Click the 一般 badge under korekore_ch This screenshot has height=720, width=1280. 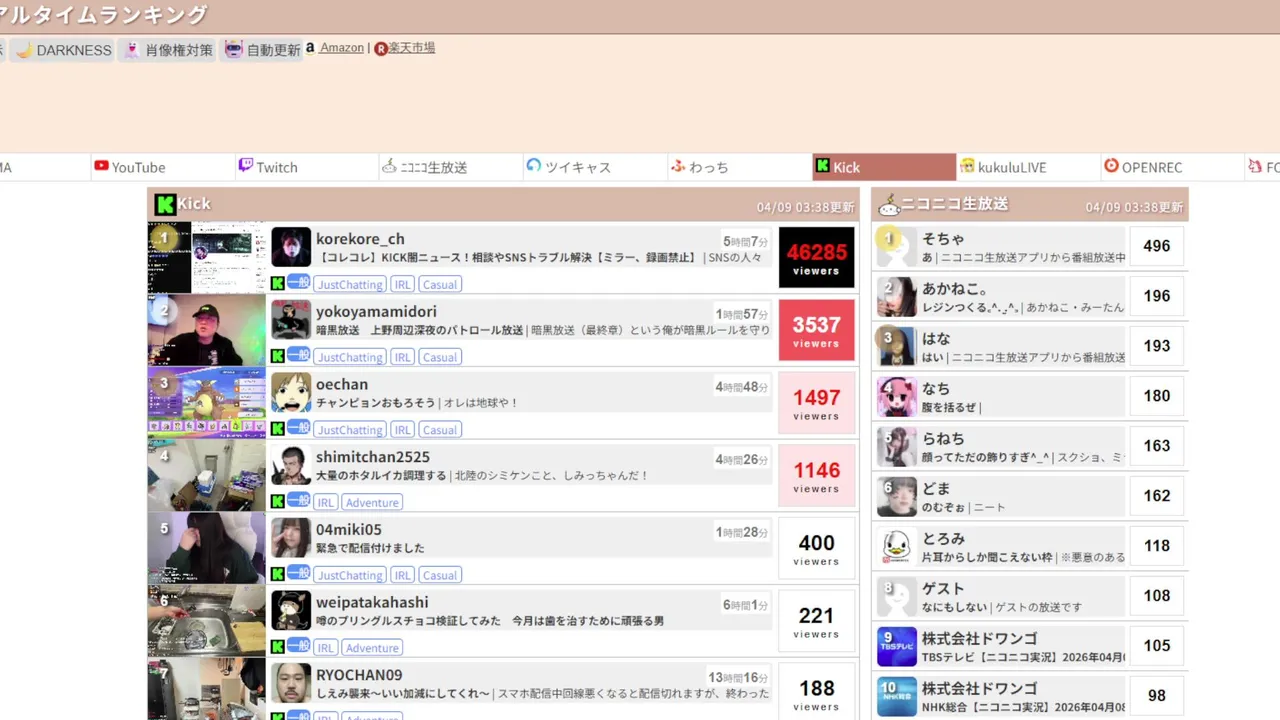[x=298, y=283]
